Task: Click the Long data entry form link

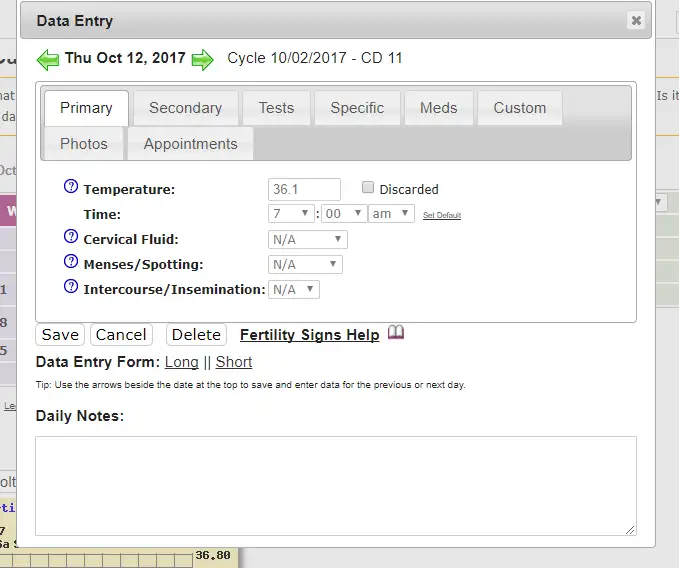Action: (x=181, y=362)
